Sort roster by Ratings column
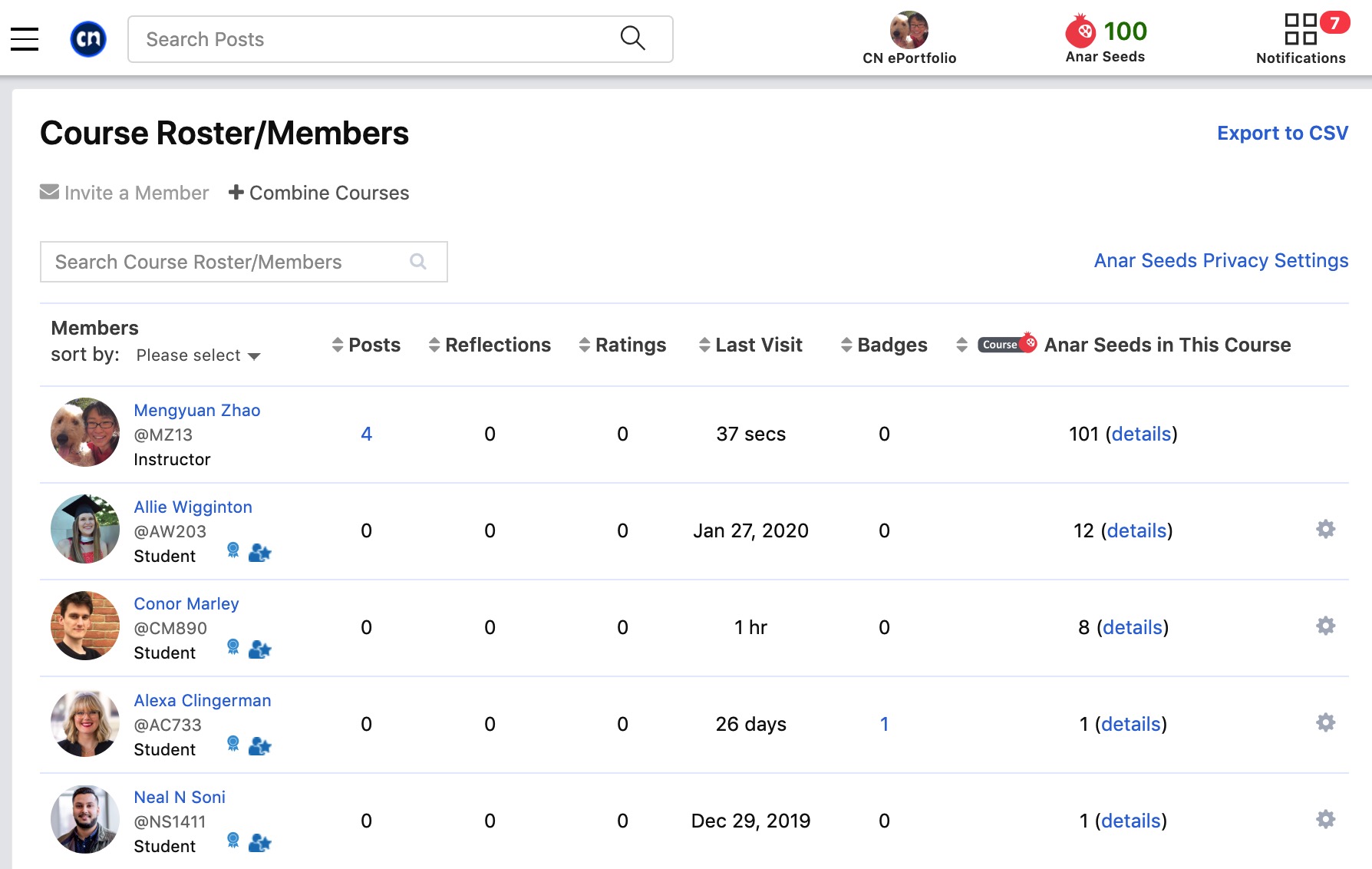 622,345
